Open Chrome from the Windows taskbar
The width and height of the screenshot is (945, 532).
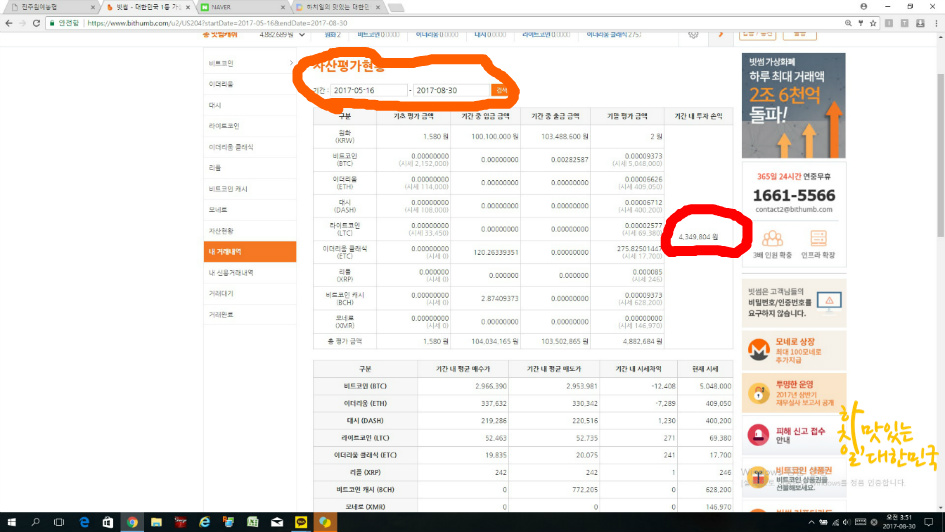click(x=132, y=522)
